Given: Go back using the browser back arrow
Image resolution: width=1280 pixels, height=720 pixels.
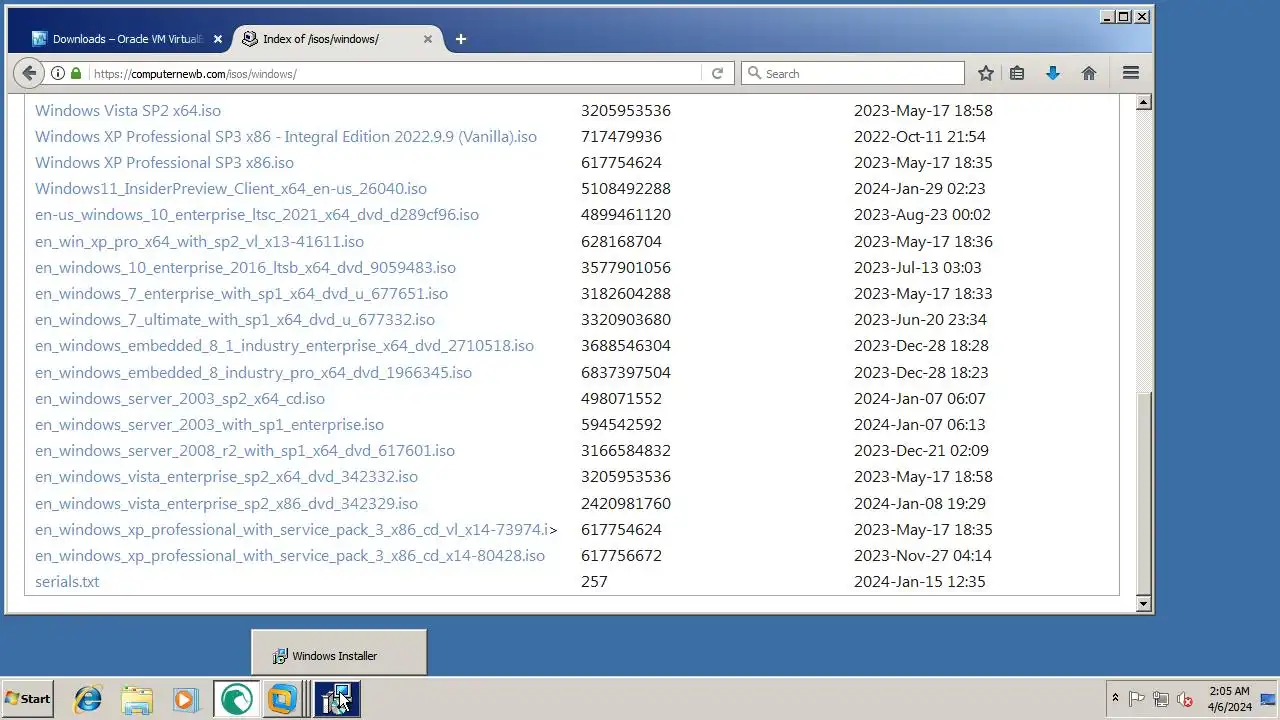Looking at the screenshot, I should coord(29,73).
